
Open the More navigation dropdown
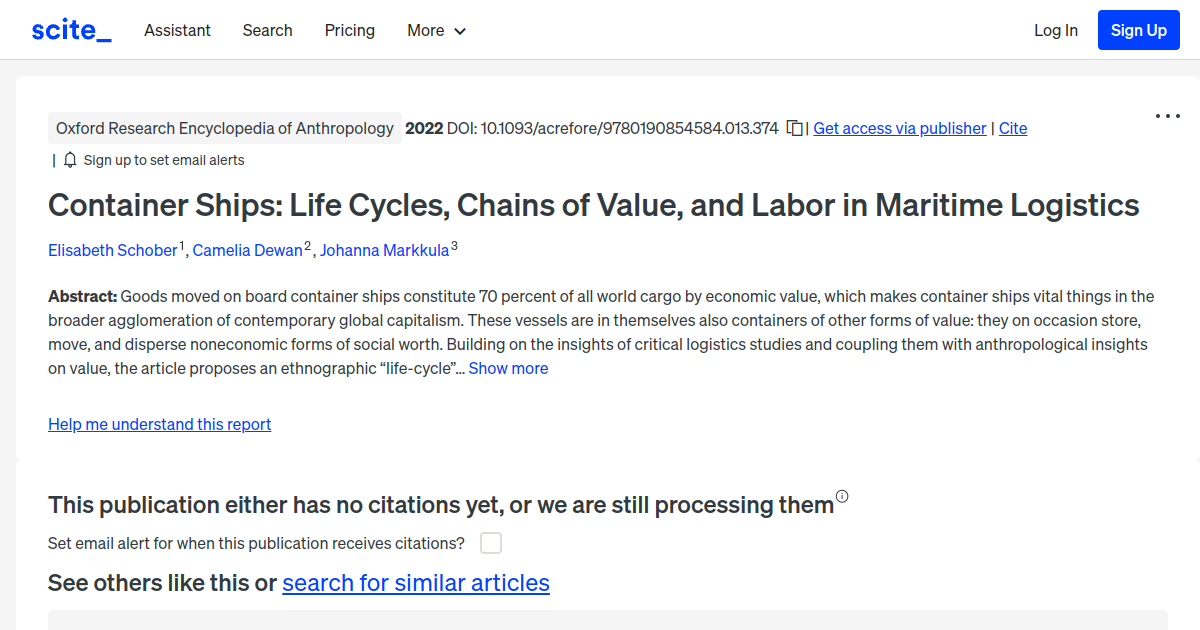tap(436, 30)
